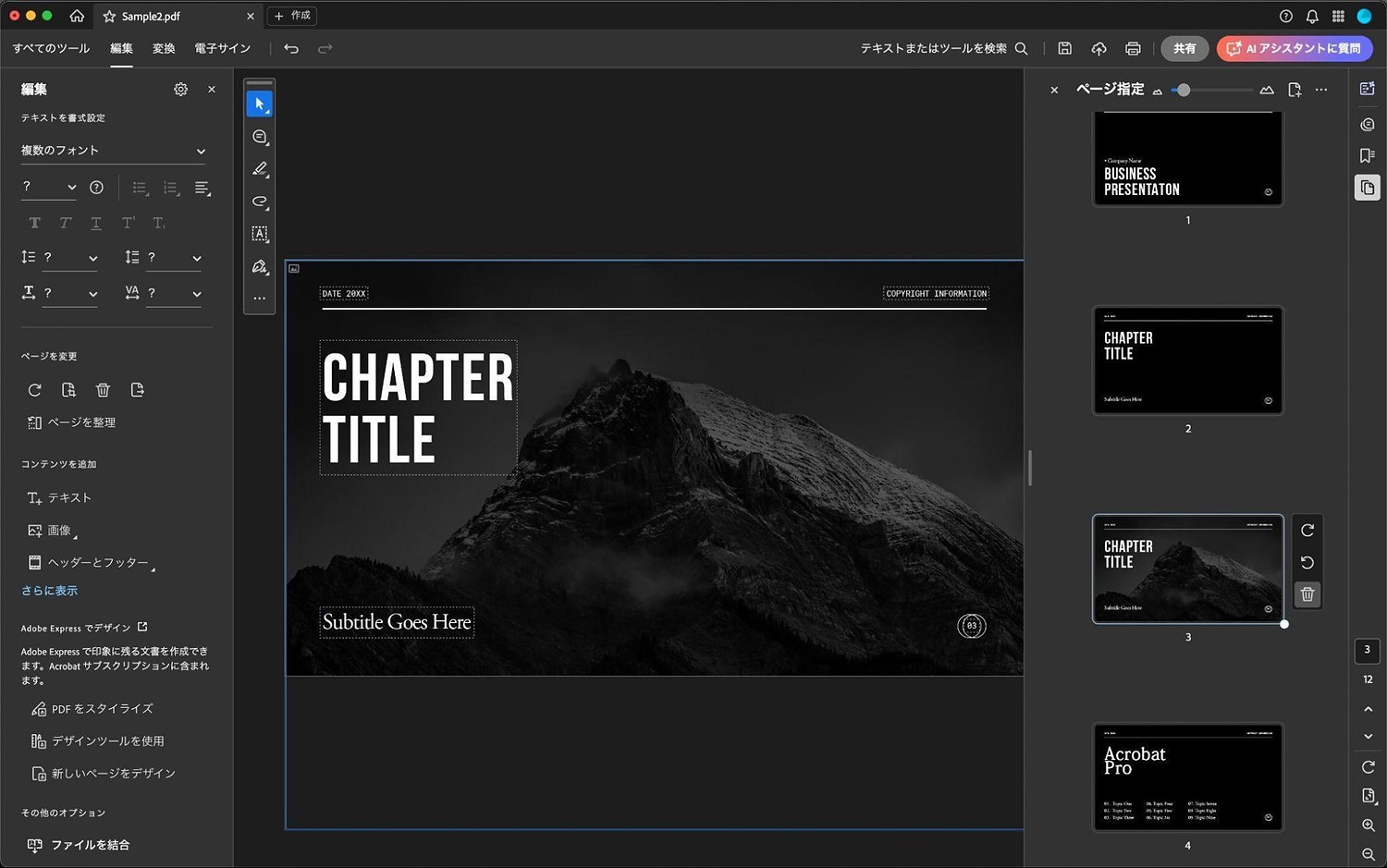Viewport: 1387px width, 868px height.
Task: Select the arrow selection tool
Action: [259, 104]
